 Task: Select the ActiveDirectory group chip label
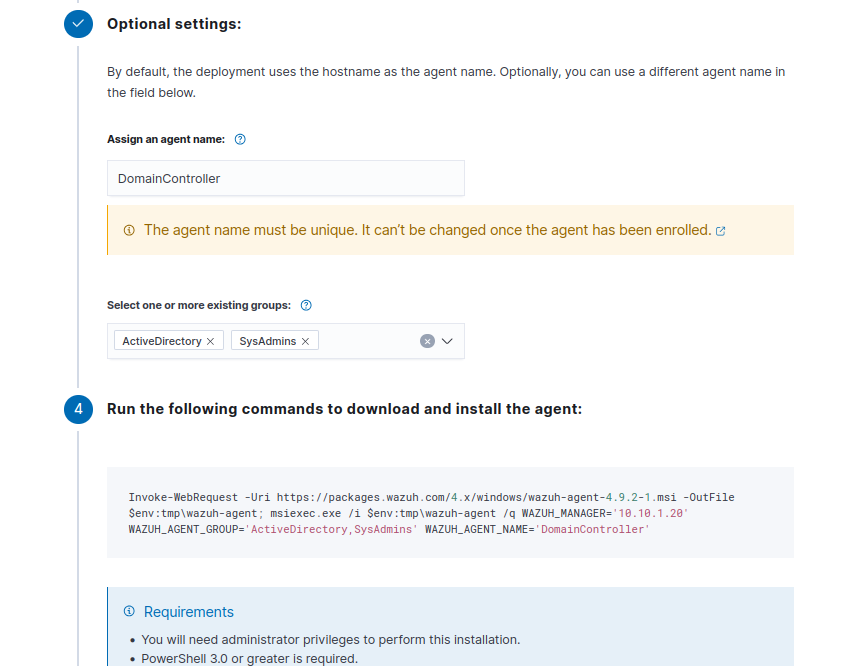pos(161,341)
